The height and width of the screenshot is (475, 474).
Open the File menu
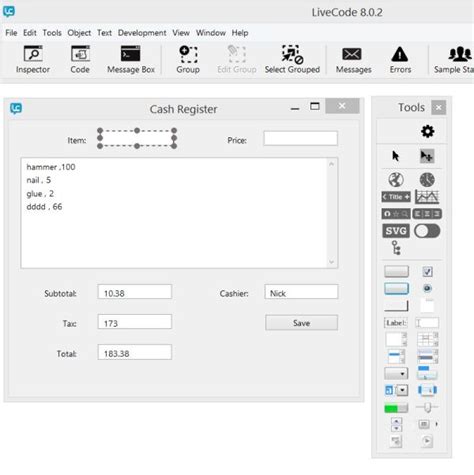click(x=11, y=33)
